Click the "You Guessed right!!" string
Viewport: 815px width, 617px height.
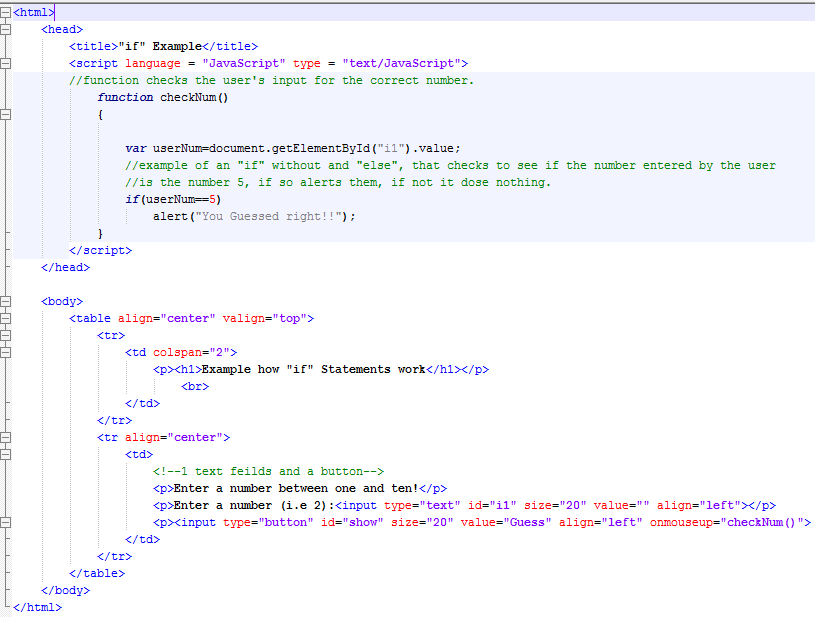pyautogui.click(x=268, y=216)
